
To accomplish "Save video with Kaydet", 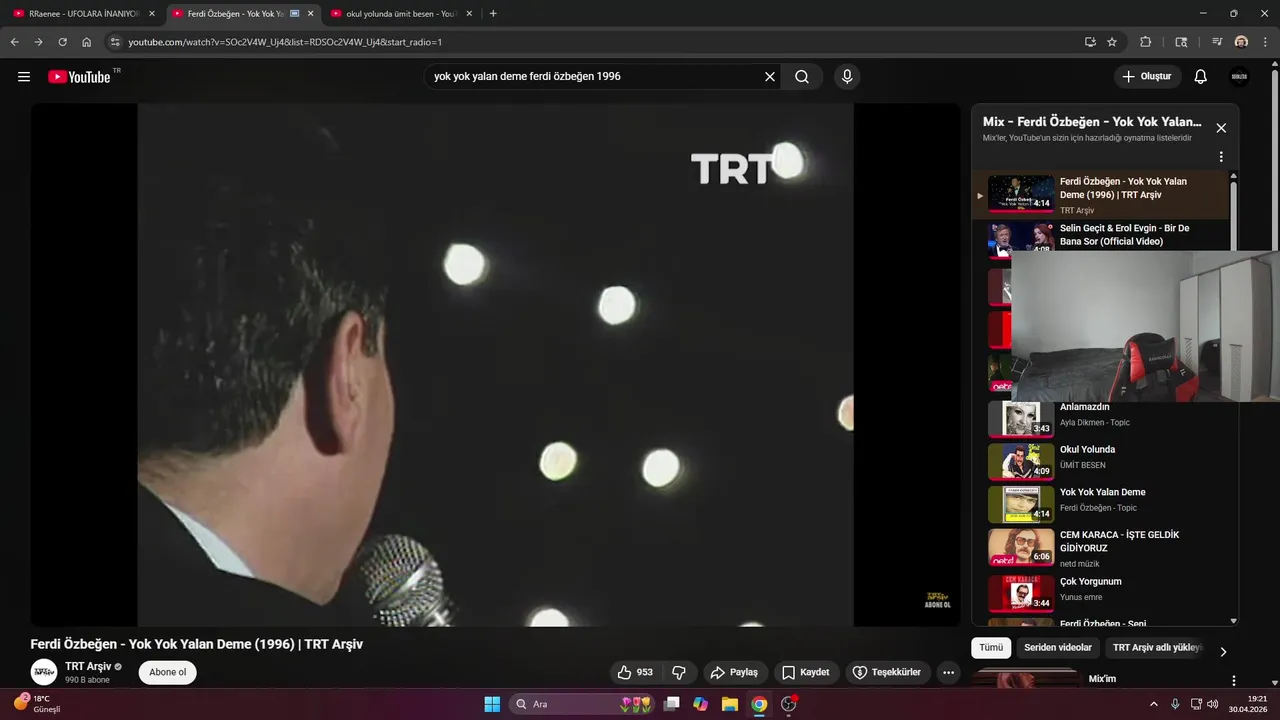I will [806, 672].
